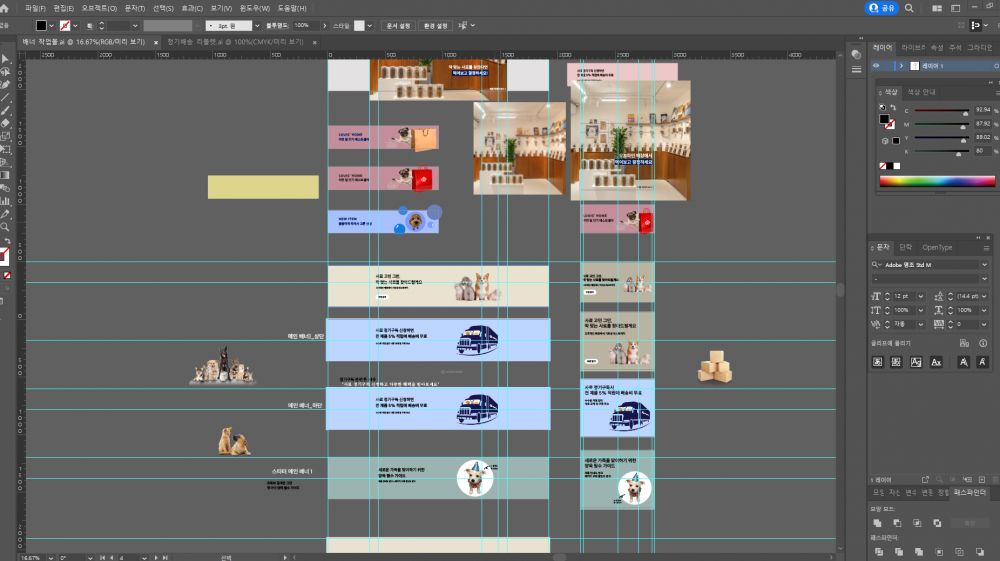Click the Unite shape mode icon in Pathfinder
Viewport: 1000px width, 561px height.
point(878,523)
